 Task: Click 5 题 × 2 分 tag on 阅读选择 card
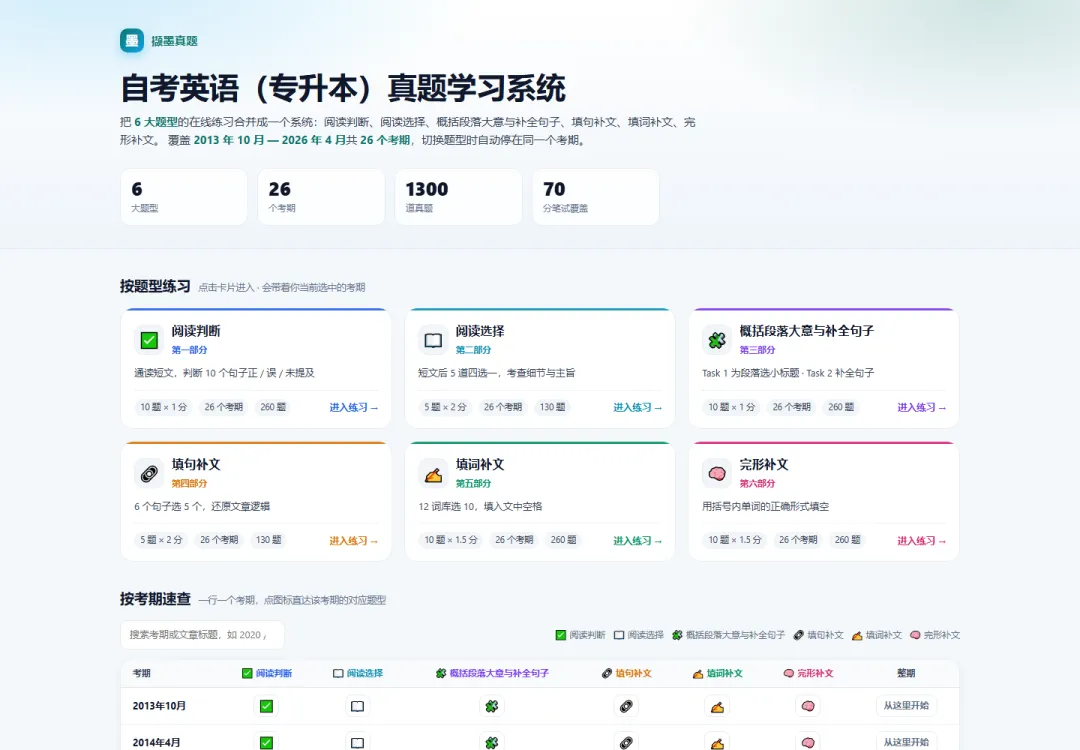point(446,407)
